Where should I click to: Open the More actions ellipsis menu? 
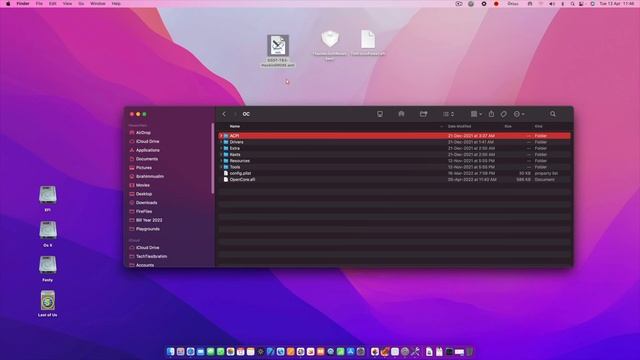coord(519,114)
